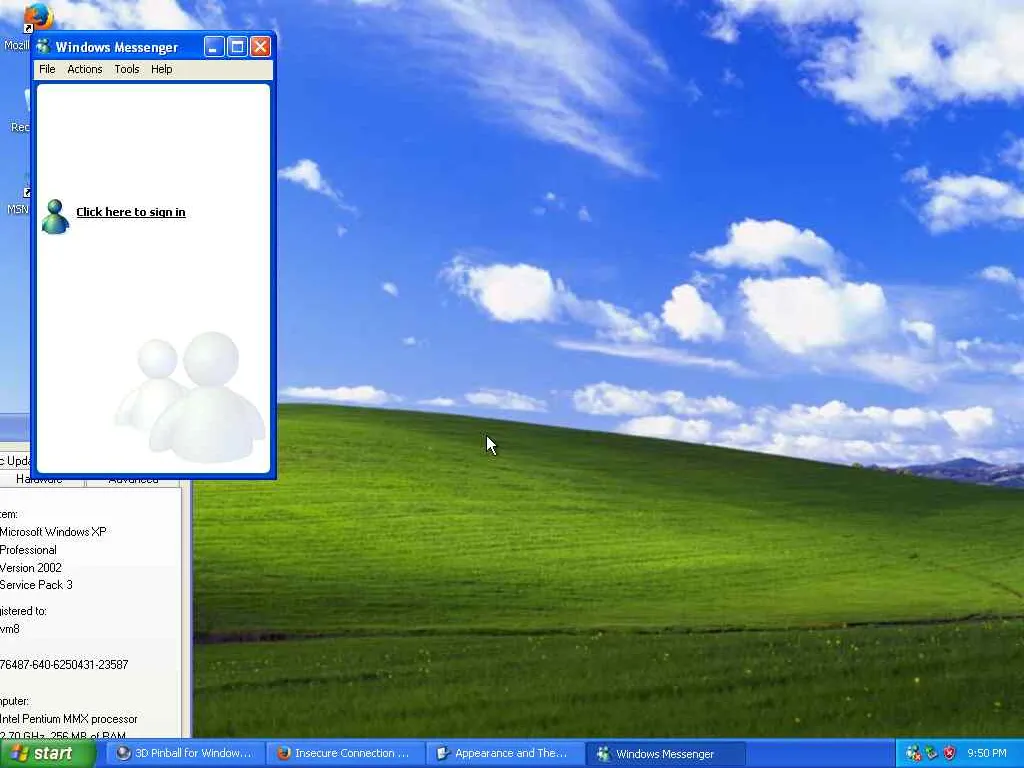This screenshot has width=1024, height=768.
Task: Open the Start menu
Action: [x=46, y=754]
